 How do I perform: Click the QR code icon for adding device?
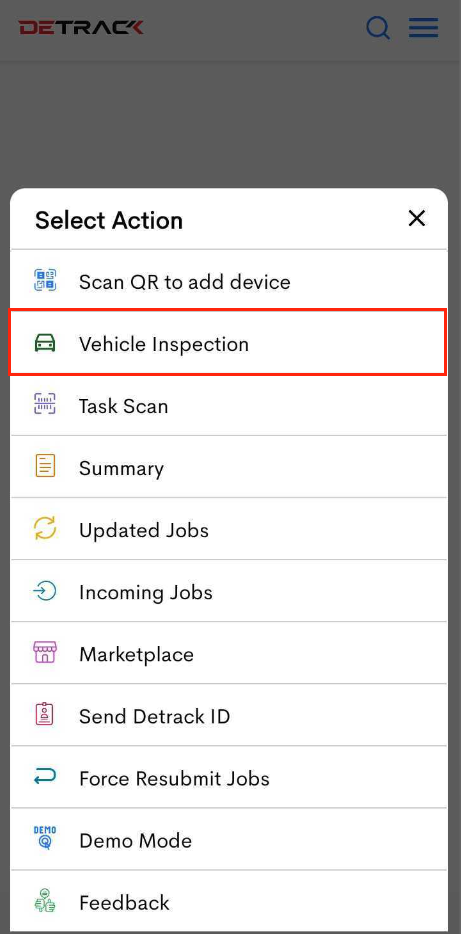45,281
